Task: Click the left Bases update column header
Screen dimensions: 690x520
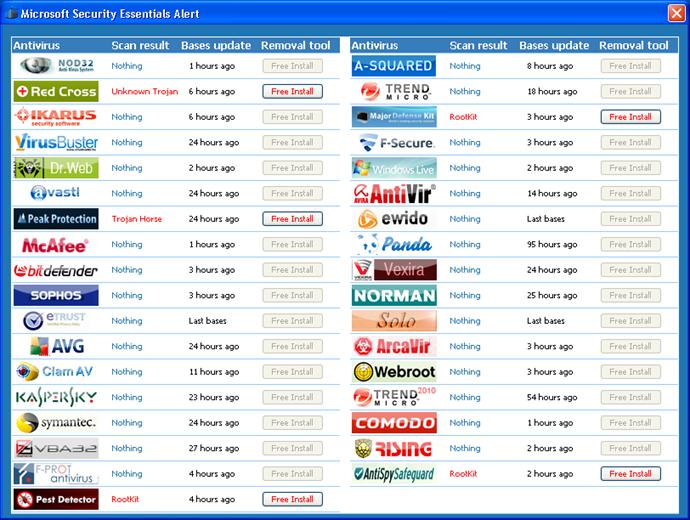Action: pyautogui.click(x=216, y=46)
